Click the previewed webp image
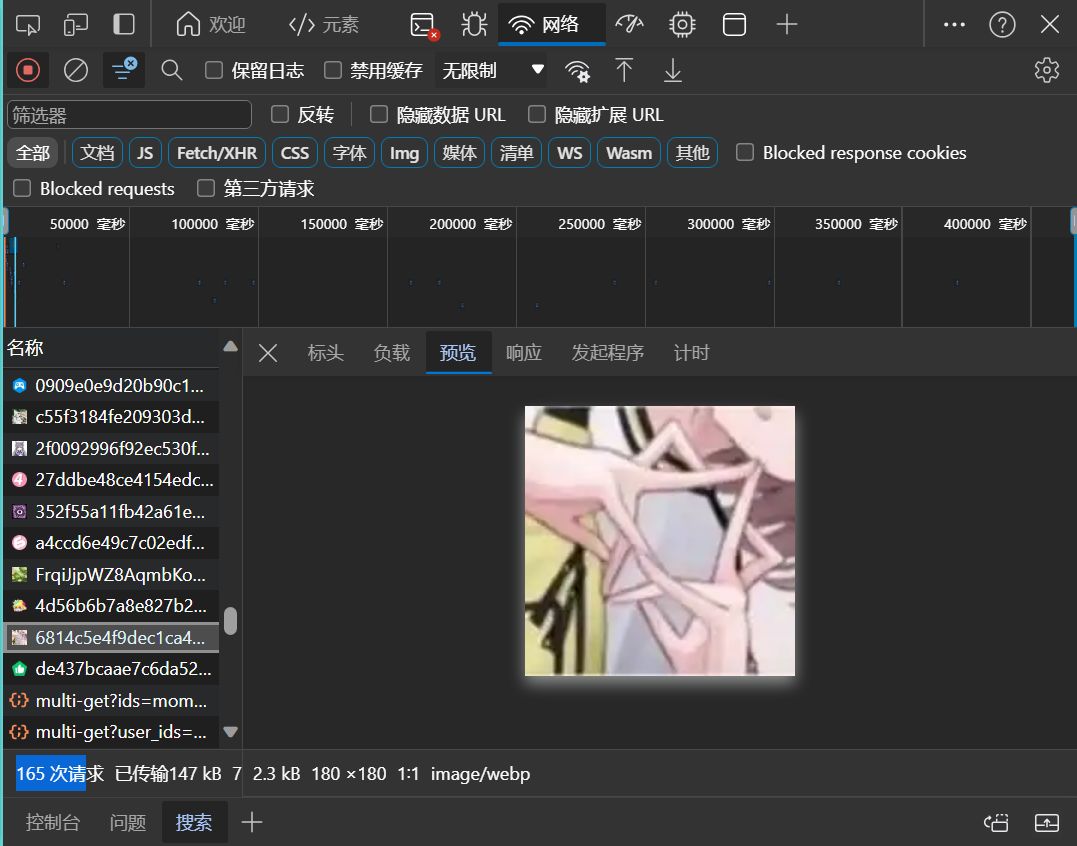This screenshot has width=1077, height=846. [659, 541]
